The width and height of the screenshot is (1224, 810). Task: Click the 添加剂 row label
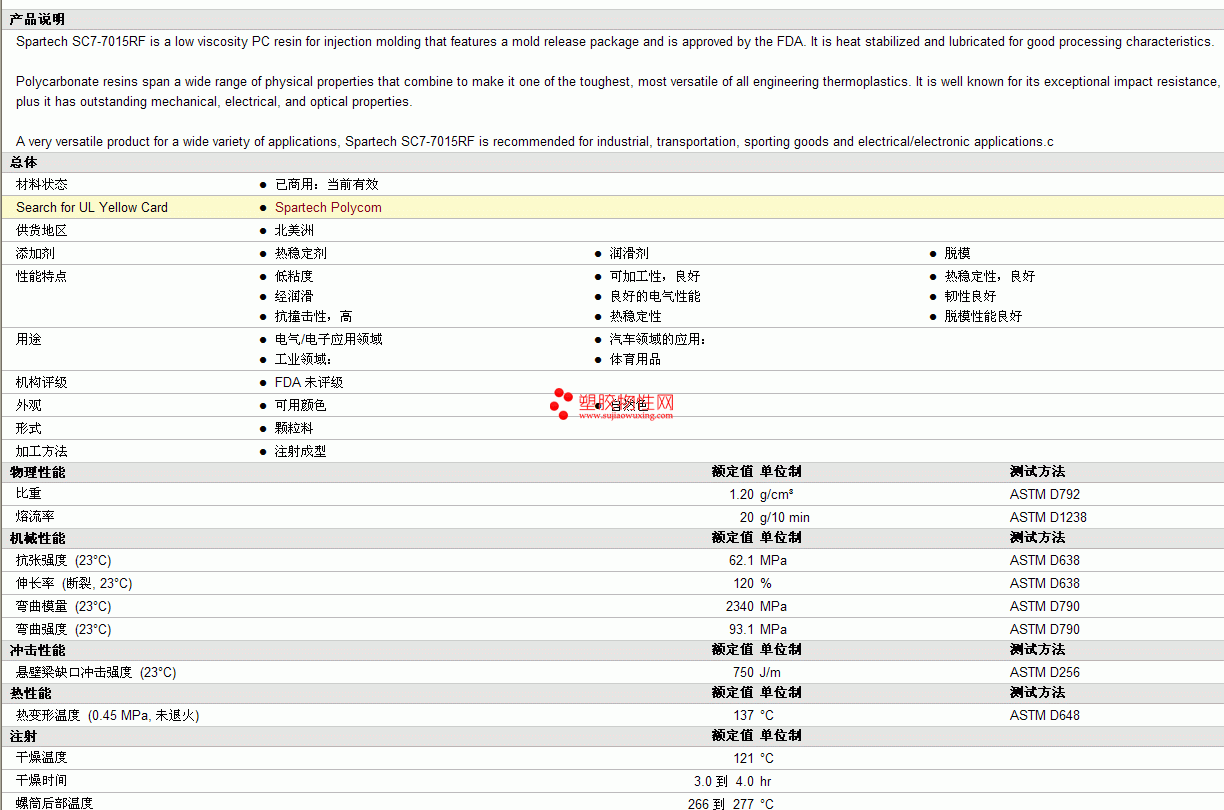35,253
